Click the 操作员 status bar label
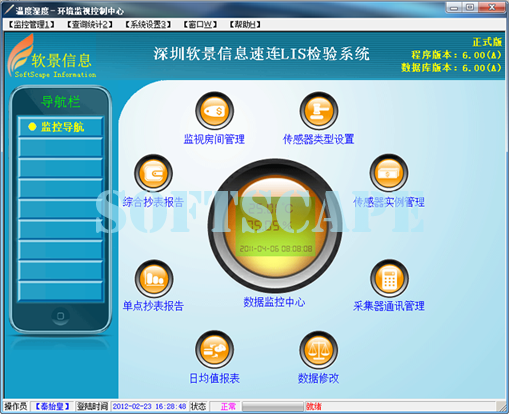Viewport: 509px width, 414px height. 16,406
